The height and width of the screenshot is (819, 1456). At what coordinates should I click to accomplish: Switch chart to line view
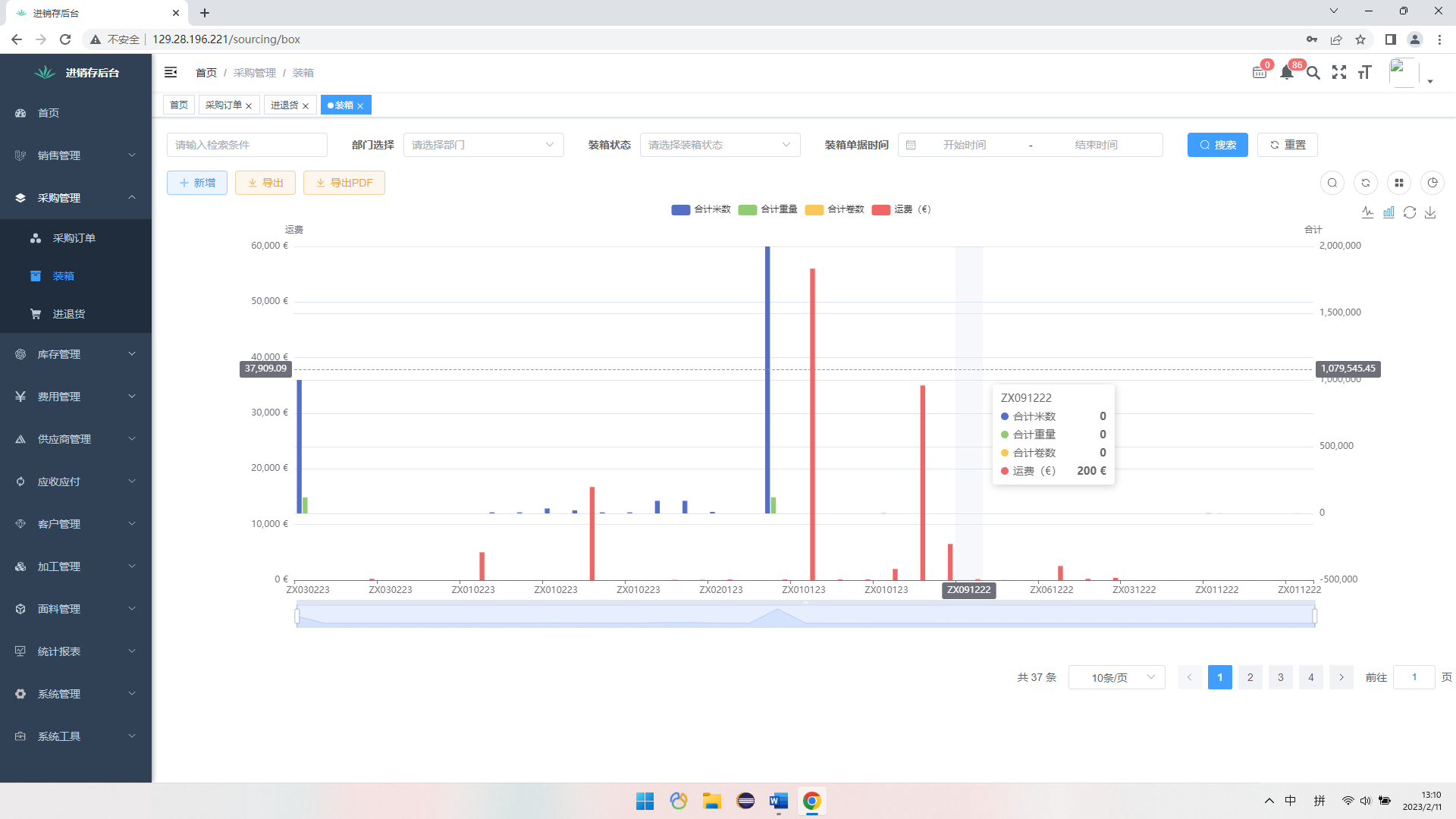pyautogui.click(x=1367, y=212)
